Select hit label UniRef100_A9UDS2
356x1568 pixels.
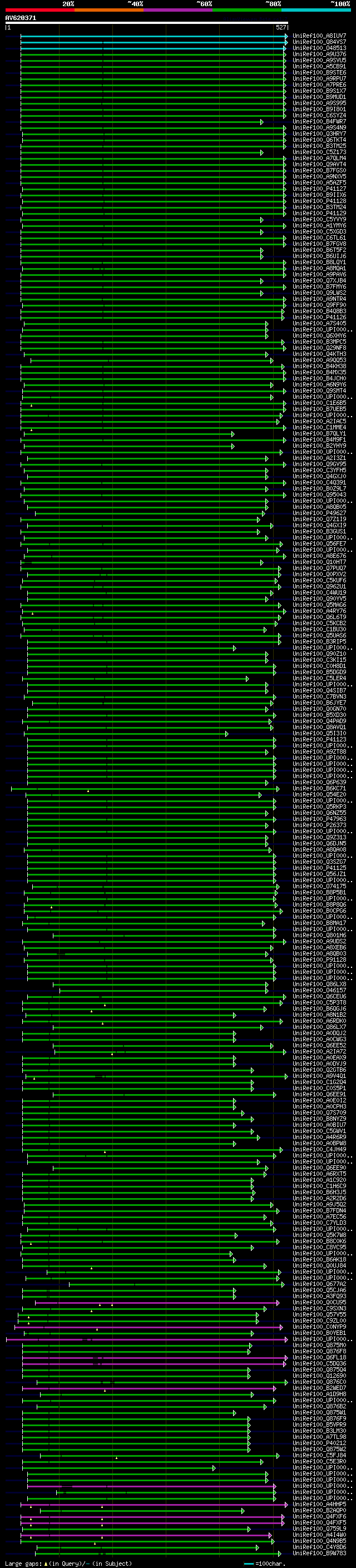click(319, 941)
